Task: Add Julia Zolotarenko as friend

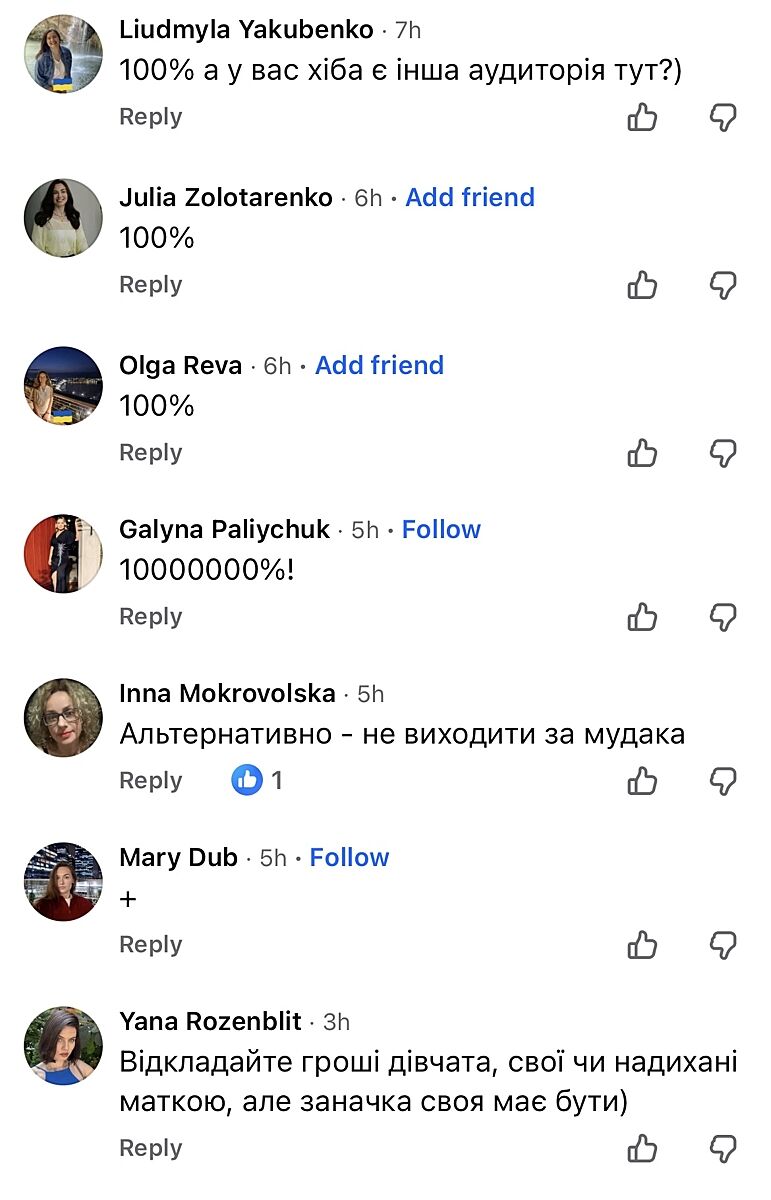Action: (x=470, y=198)
